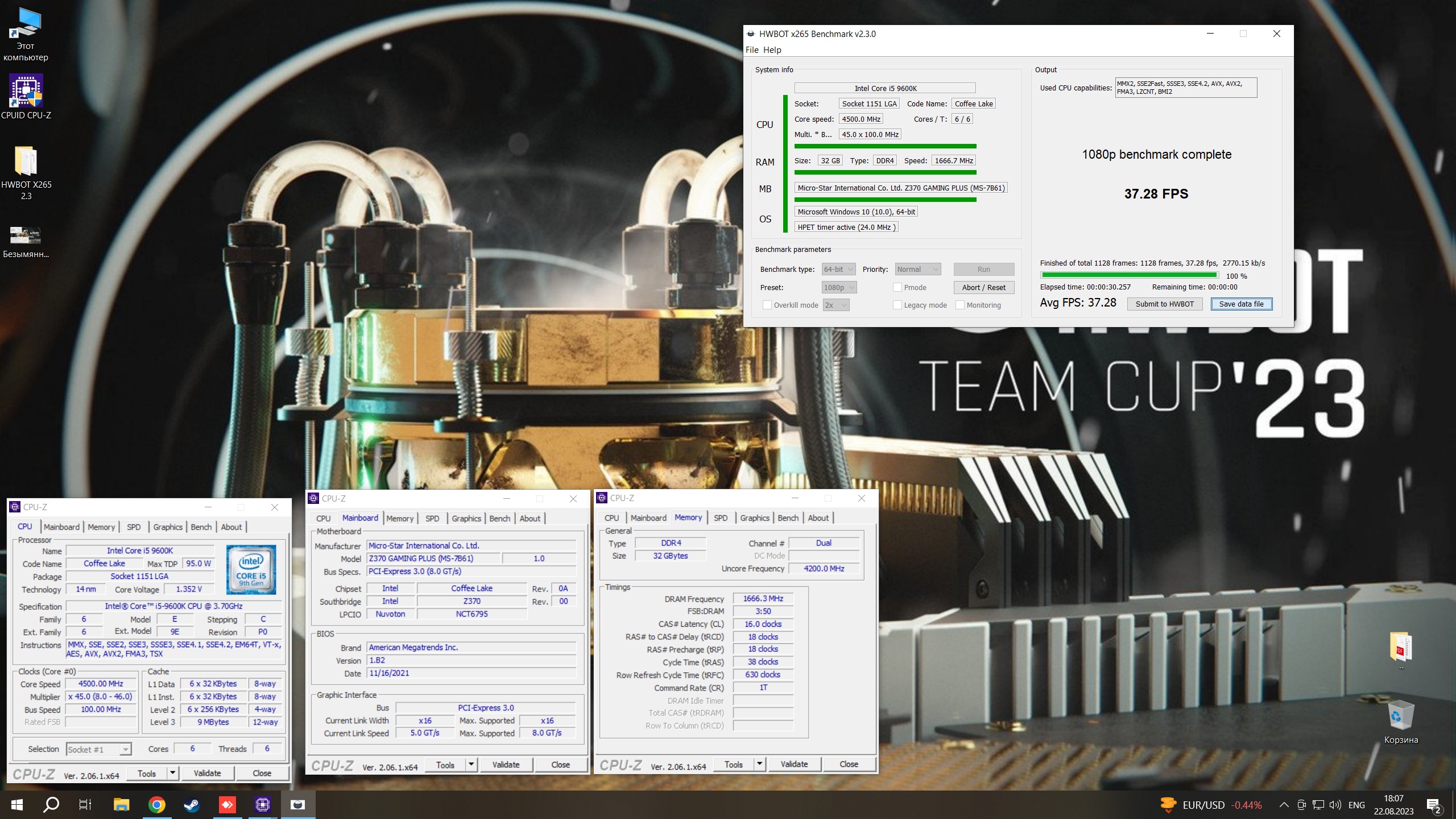The width and height of the screenshot is (1456, 819).
Task: Open the Корзина recycle bin icon
Action: (x=1400, y=722)
